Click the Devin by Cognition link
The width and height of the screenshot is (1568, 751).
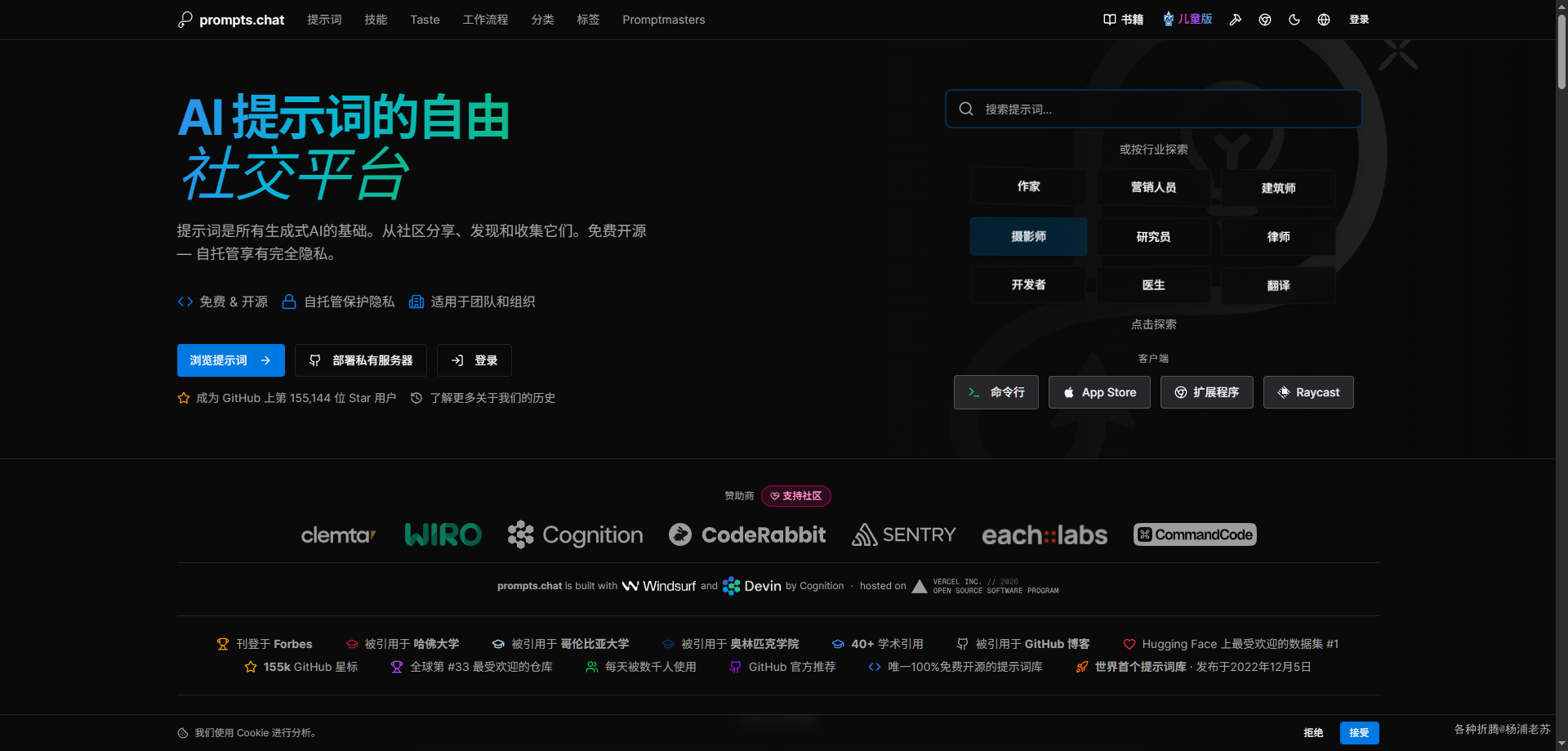[x=783, y=586]
